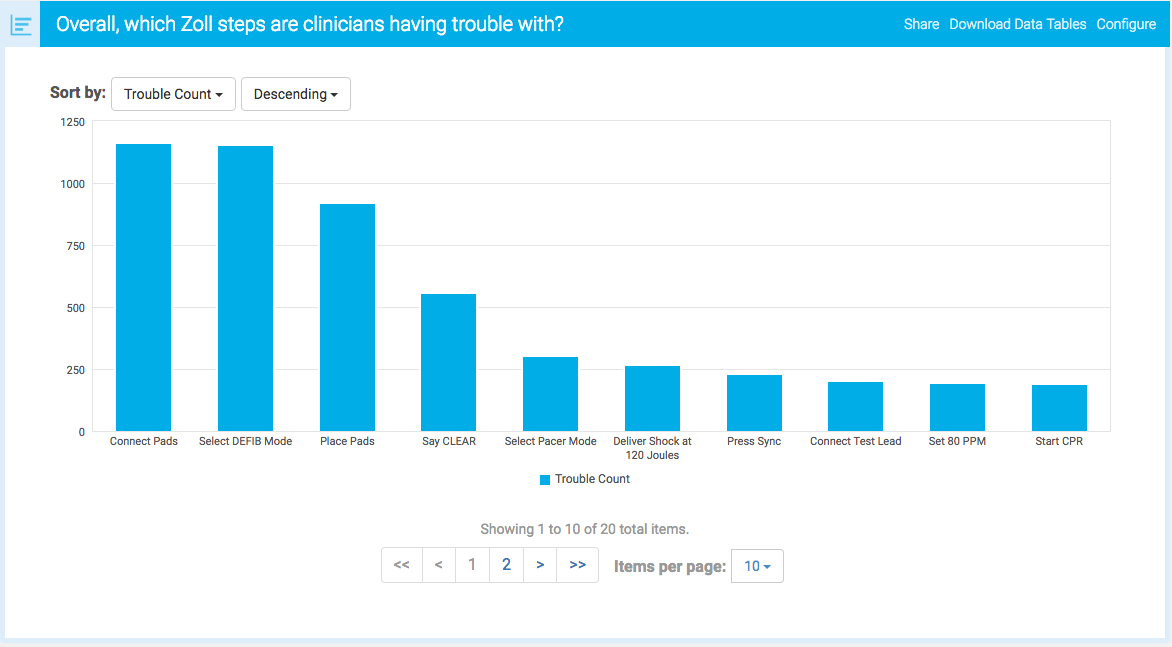This screenshot has height=647, width=1172.
Task: Click the Start CPR bar
Action: pyautogui.click(x=1059, y=408)
